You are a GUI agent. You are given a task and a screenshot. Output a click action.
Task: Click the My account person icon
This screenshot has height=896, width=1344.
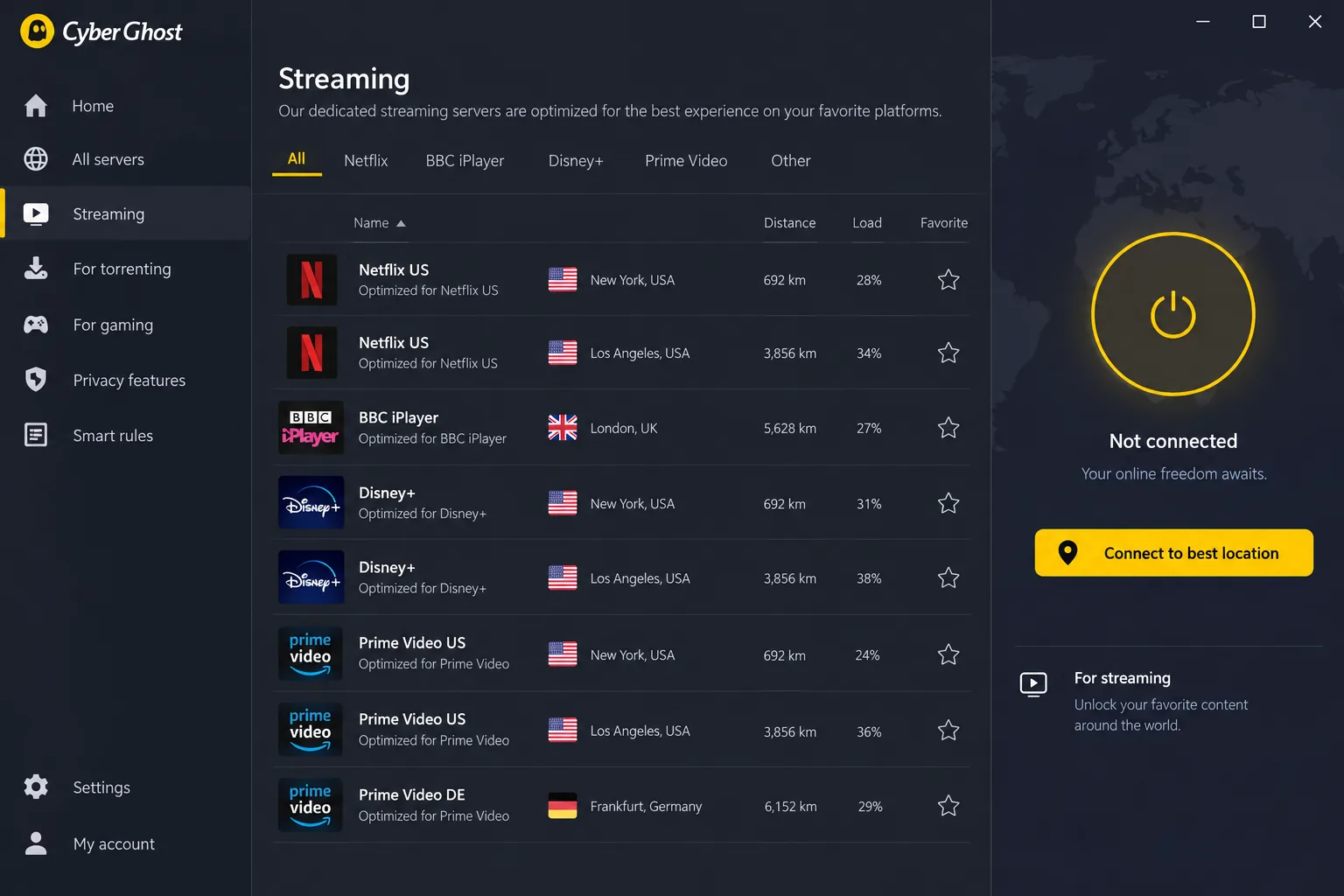(x=36, y=843)
